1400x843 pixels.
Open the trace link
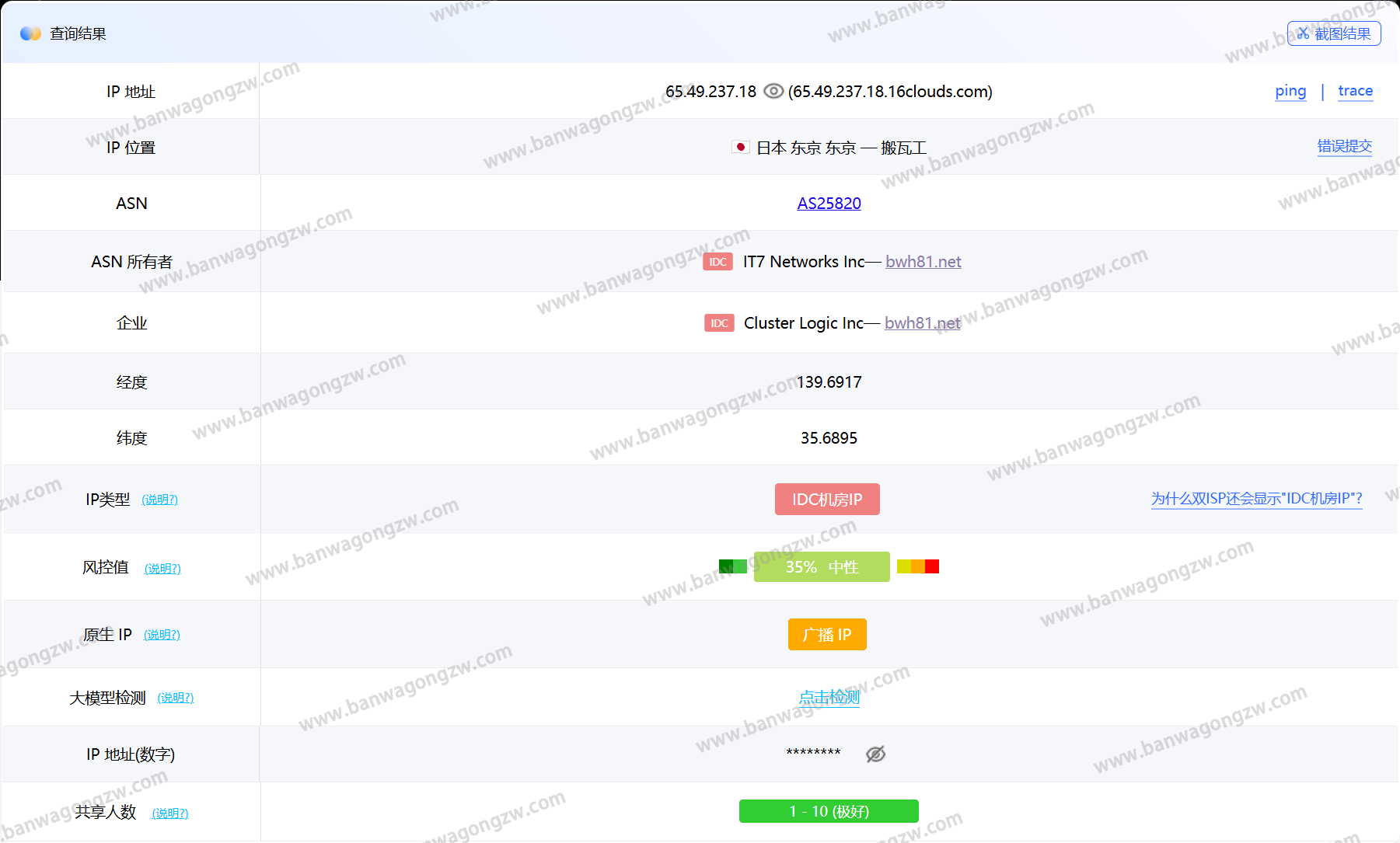[x=1355, y=91]
